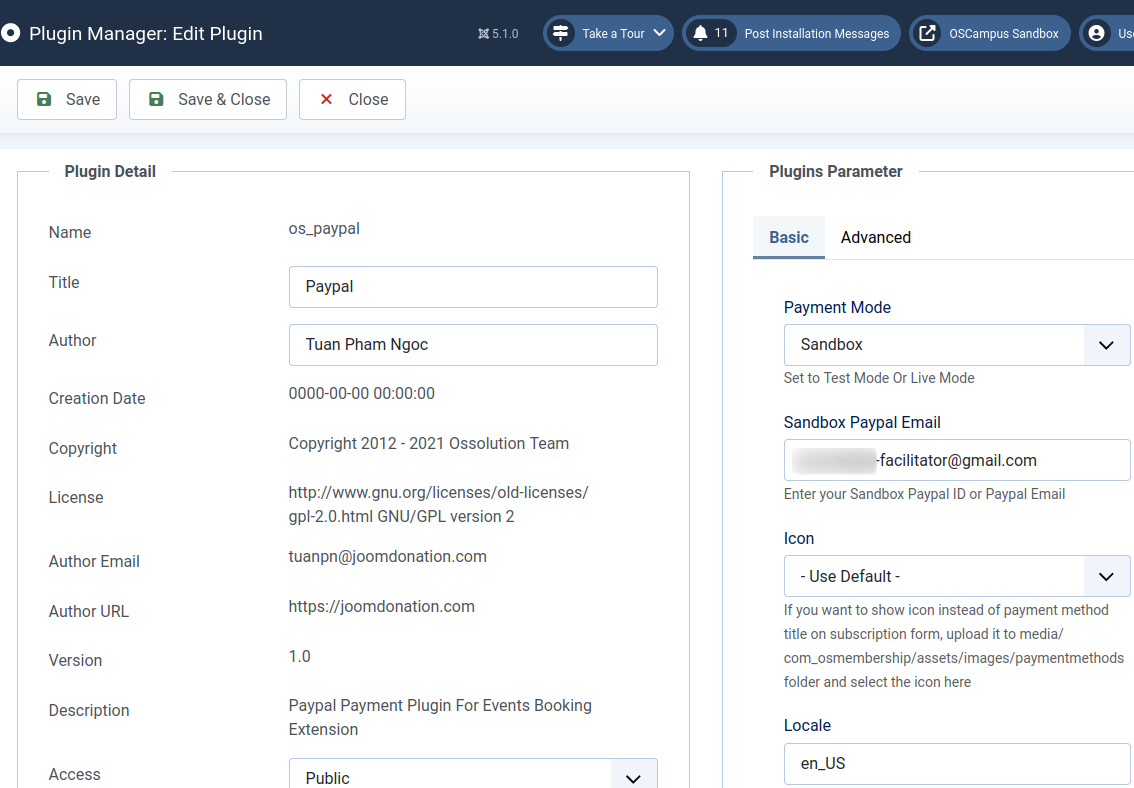Click the version value 1.0
Screen dimensions: 1134x788
299,656
